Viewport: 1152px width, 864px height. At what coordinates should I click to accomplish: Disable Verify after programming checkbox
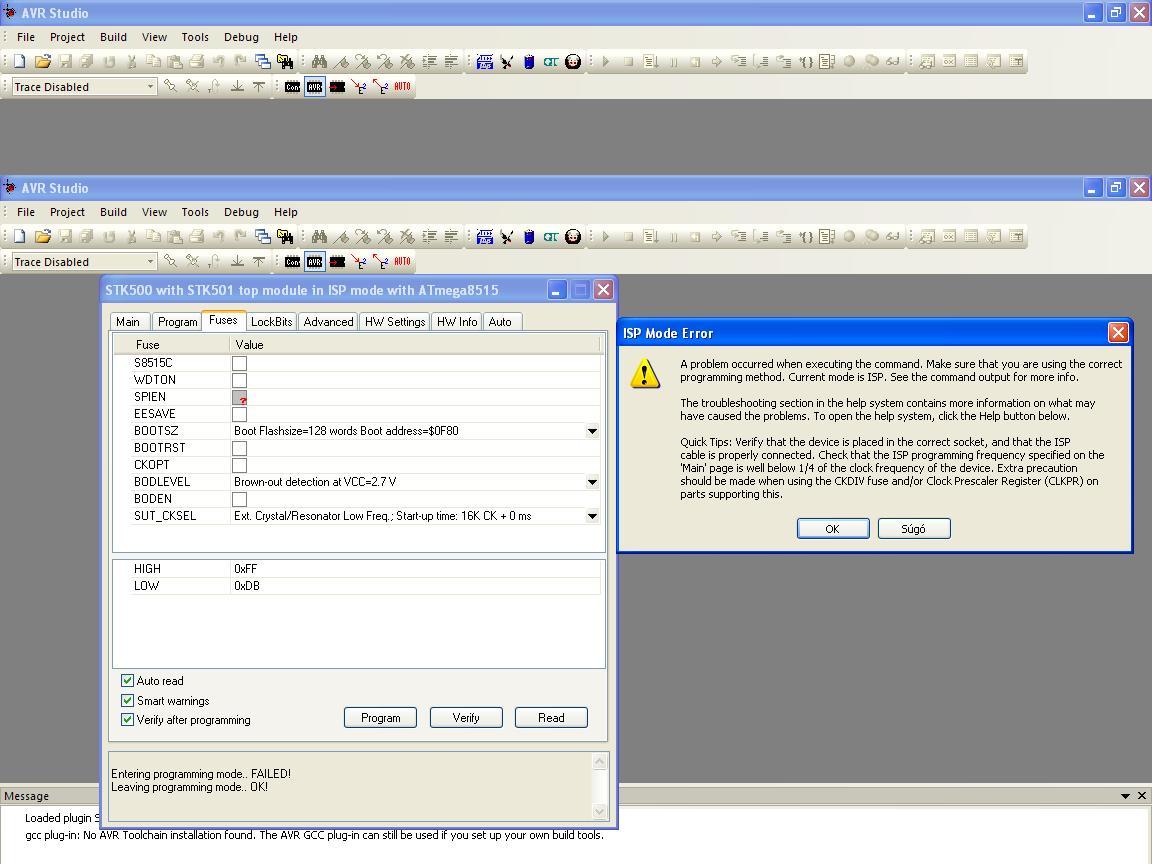[x=128, y=719]
